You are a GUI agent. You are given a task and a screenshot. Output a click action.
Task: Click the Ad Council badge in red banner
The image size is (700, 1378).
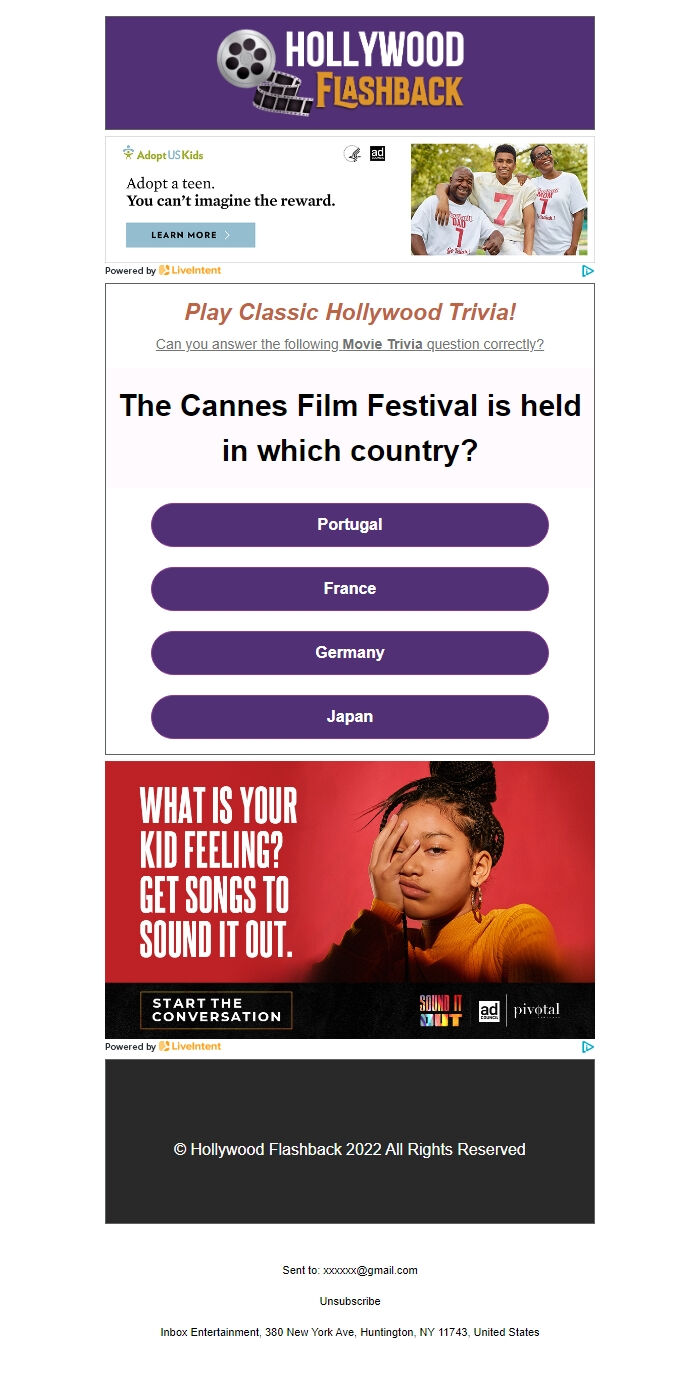pos(489,1011)
